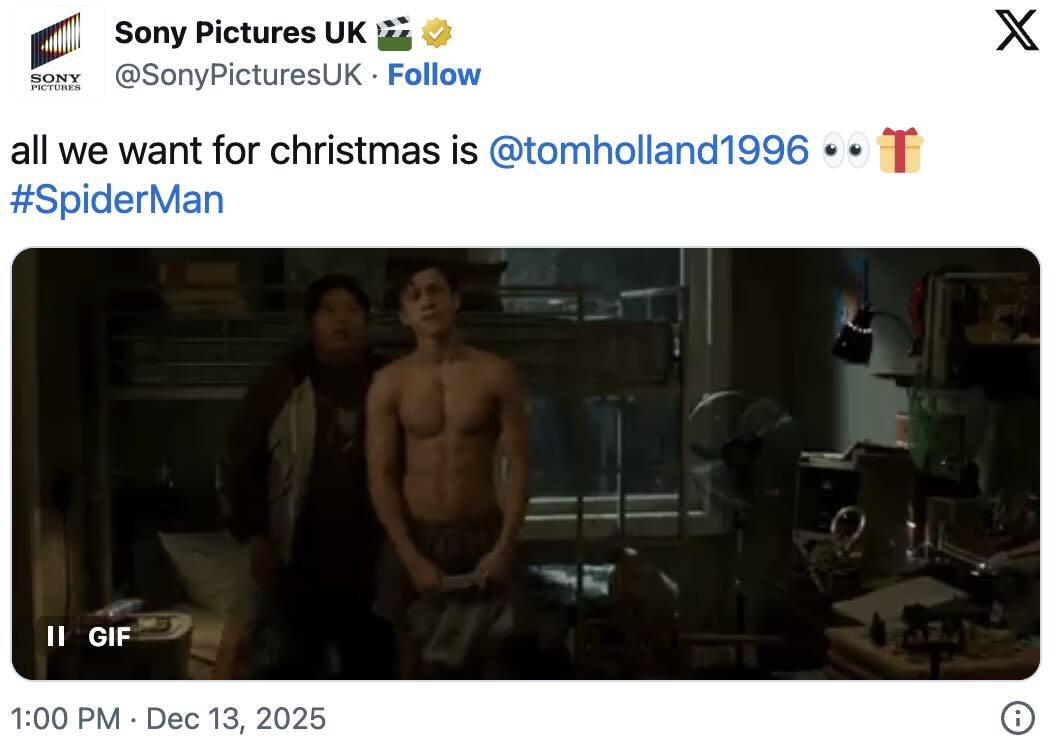
Task: Click the eyes emoji in the tweet
Action: coord(845,151)
